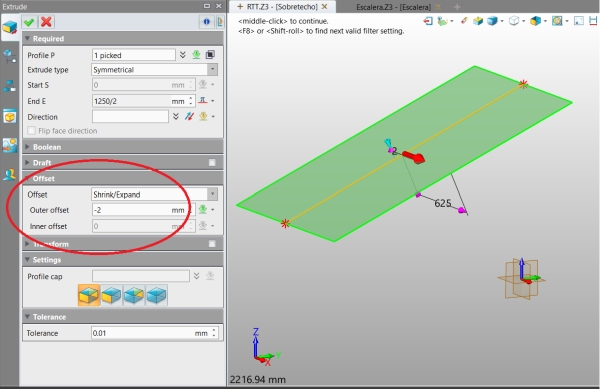600x389 pixels.
Task: Click the profile selection list icon
Action: pos(210,55)
